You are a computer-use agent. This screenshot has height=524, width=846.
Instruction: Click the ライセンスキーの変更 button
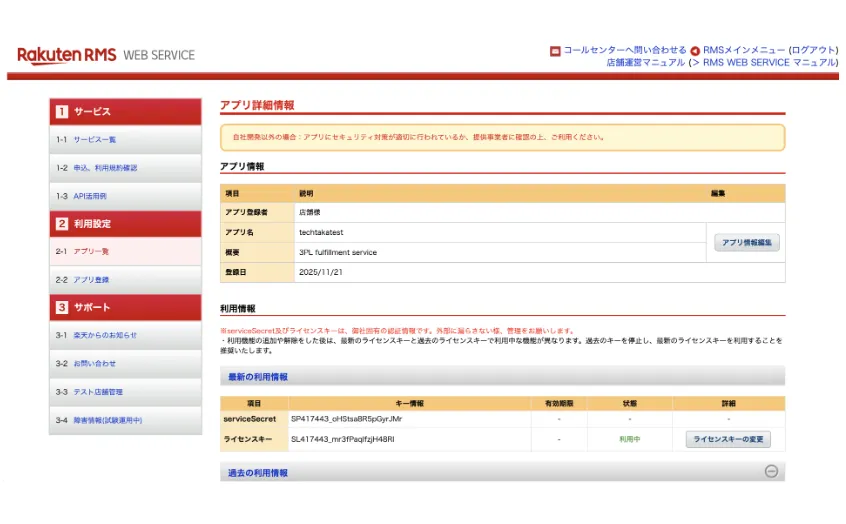(x=728, y=439)
